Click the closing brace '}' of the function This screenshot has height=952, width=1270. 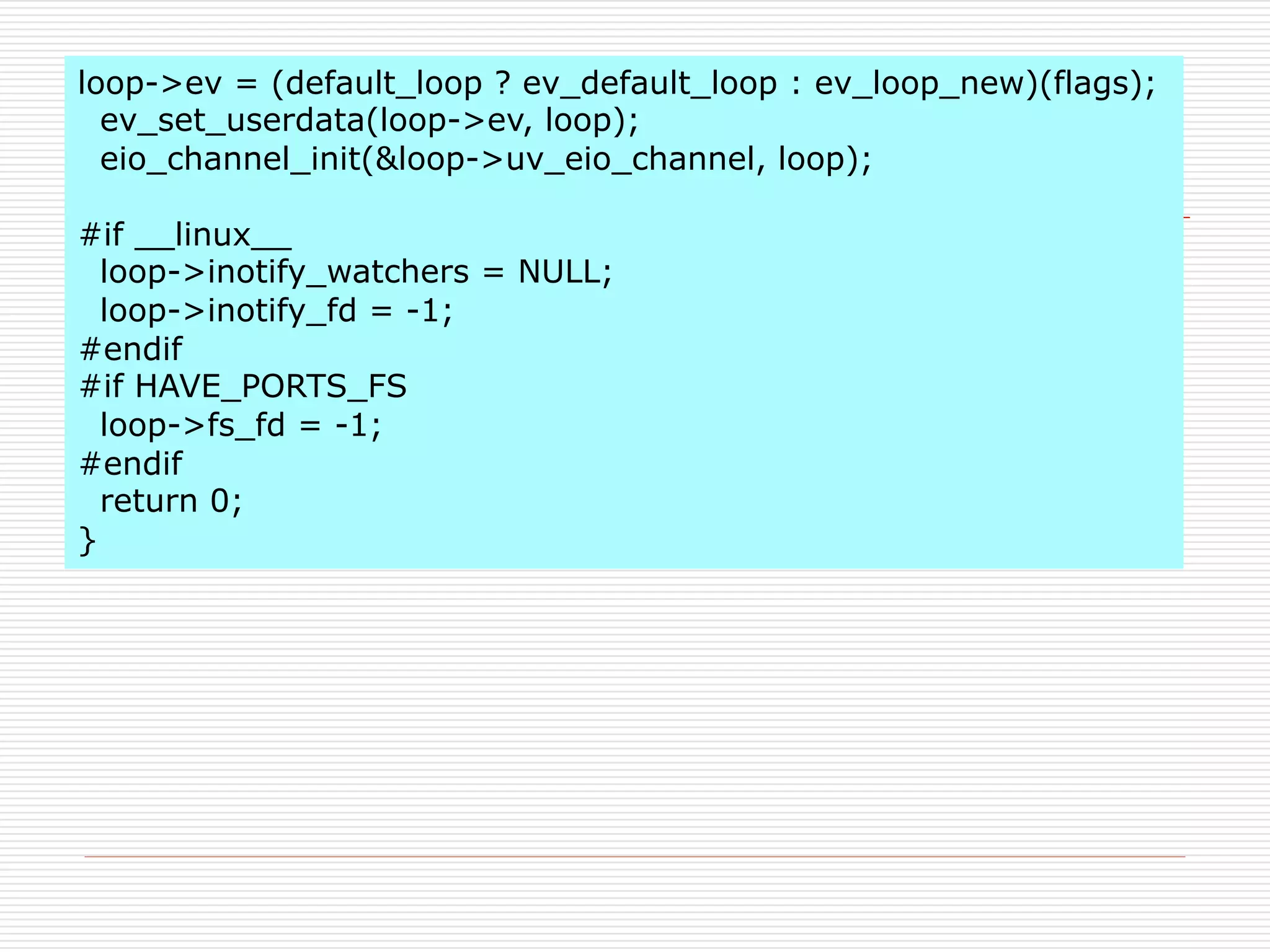point(87,541)
